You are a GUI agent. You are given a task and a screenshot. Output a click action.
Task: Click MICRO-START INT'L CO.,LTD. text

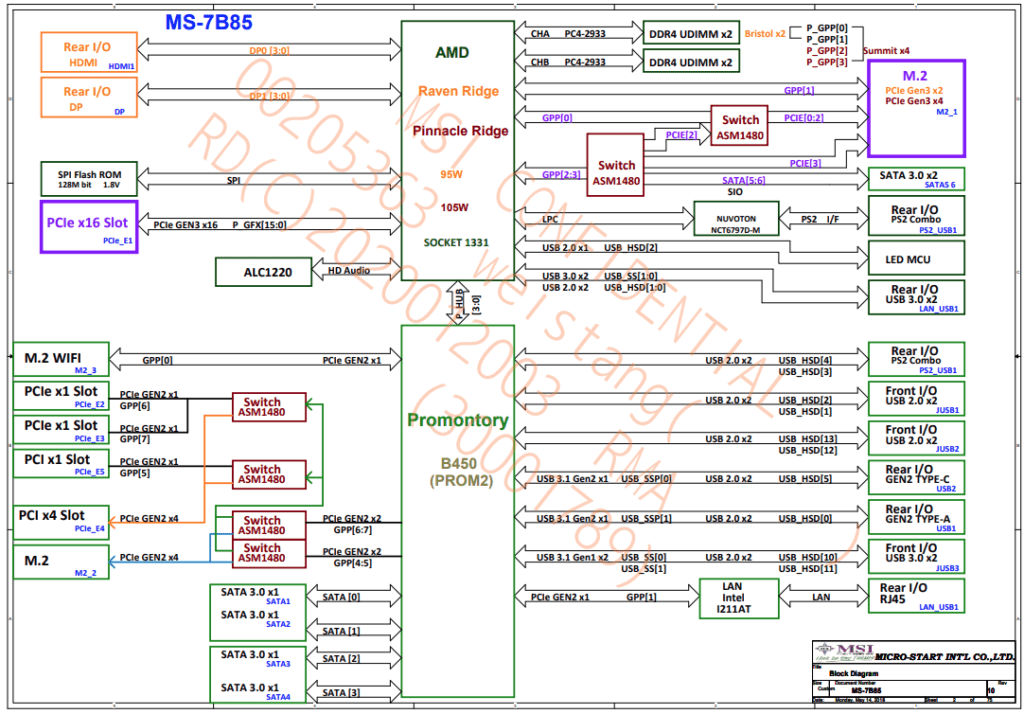(x=945, y=657)
